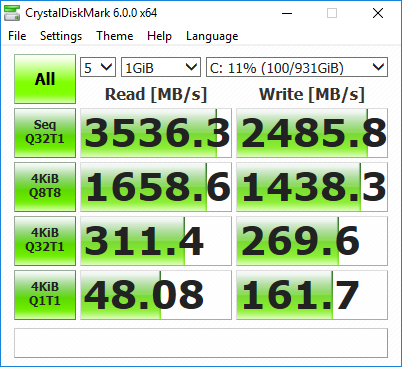The width and height of the screenshot is (402, 367).
Task: Select the 1438.3 write result
Action: point(312,187)
